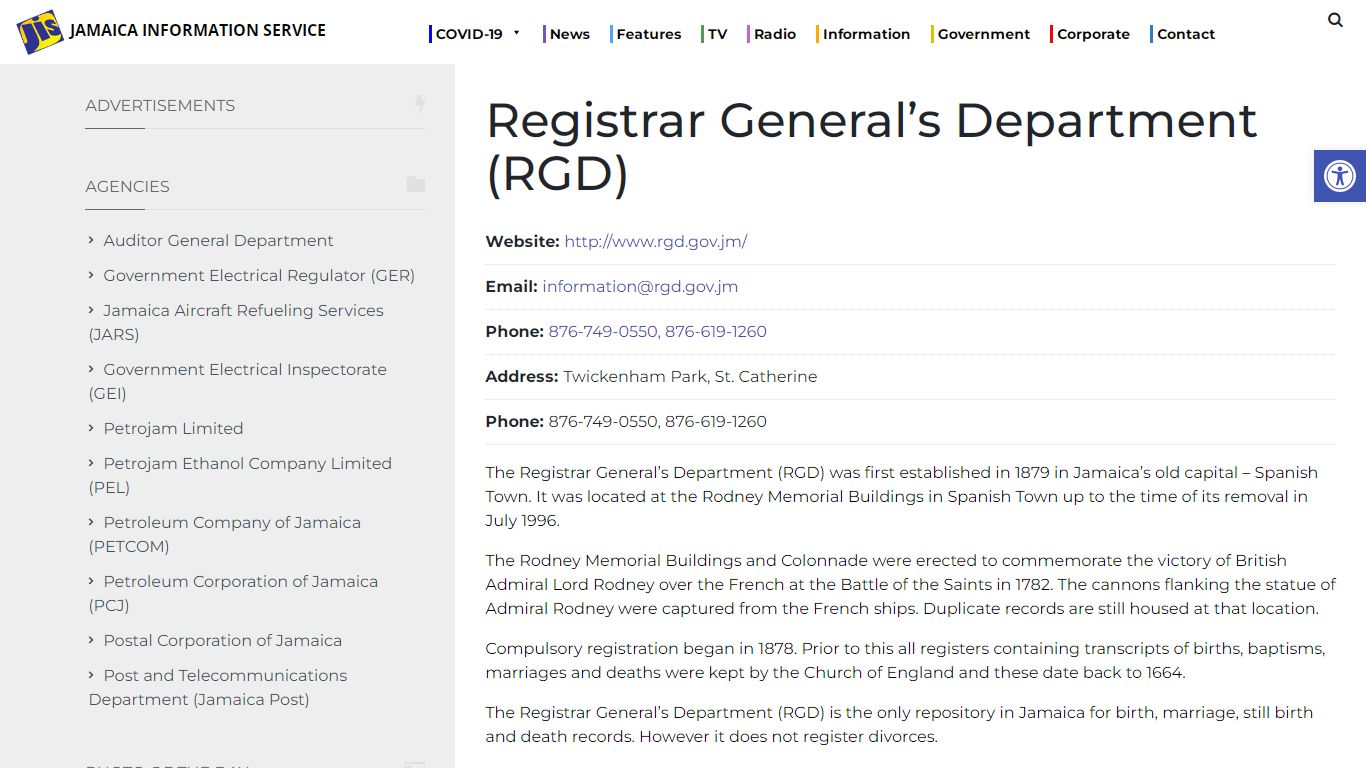Open Petroleum Corporation of Jamaica (PCJ)
The height and width of the screenshot is (768, 1366).
pyautogui.click(x=233, y=593)
